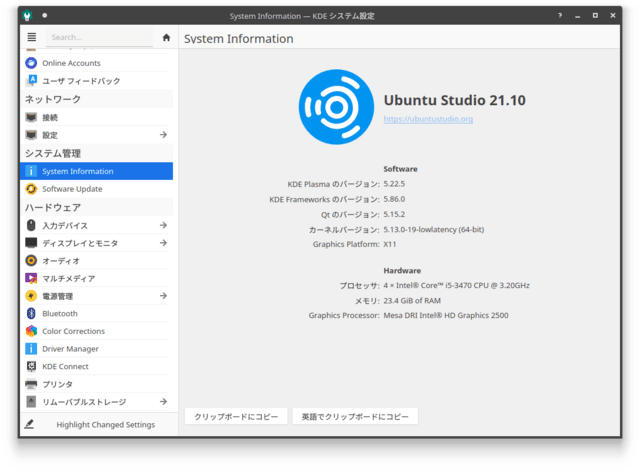Expand the ディスプレイとモニタ arrow
Image resolution: width=640 pixels, height=475 pixels.
163,243
